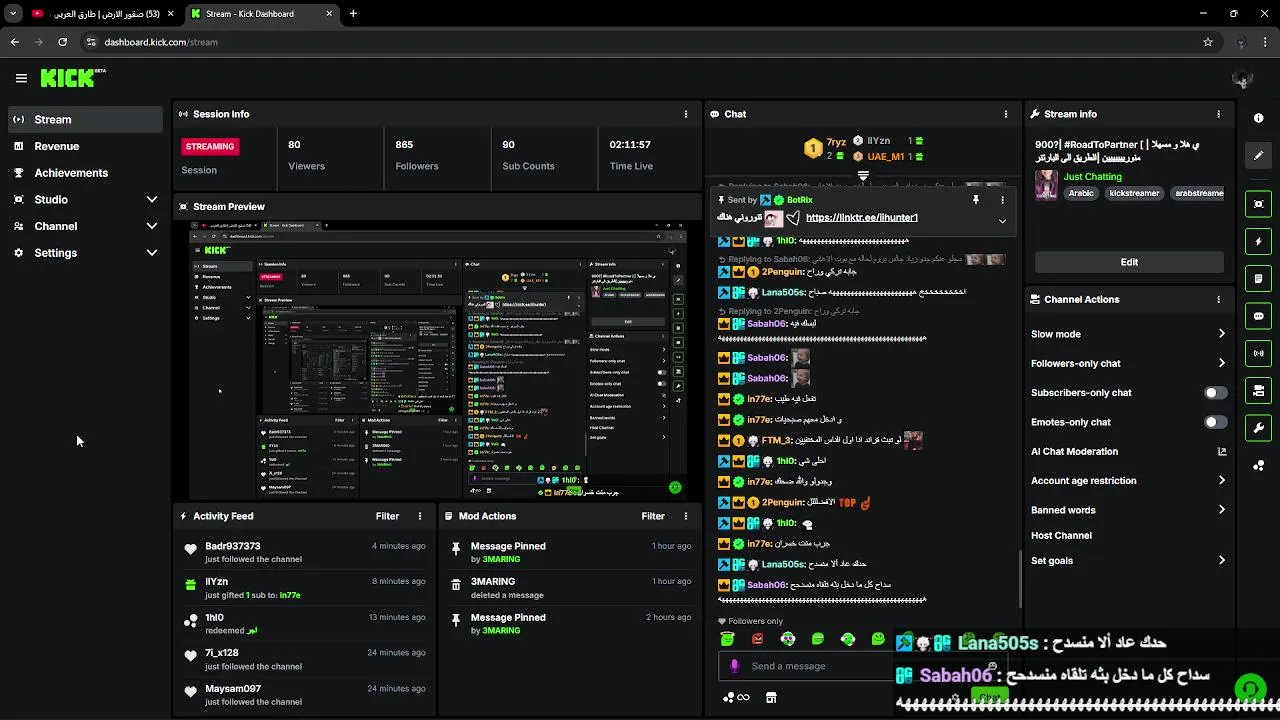This screenshot has width=1280, height=720.
Task: Click the kickstreamer stream tag
Action: pos(1132,193)
